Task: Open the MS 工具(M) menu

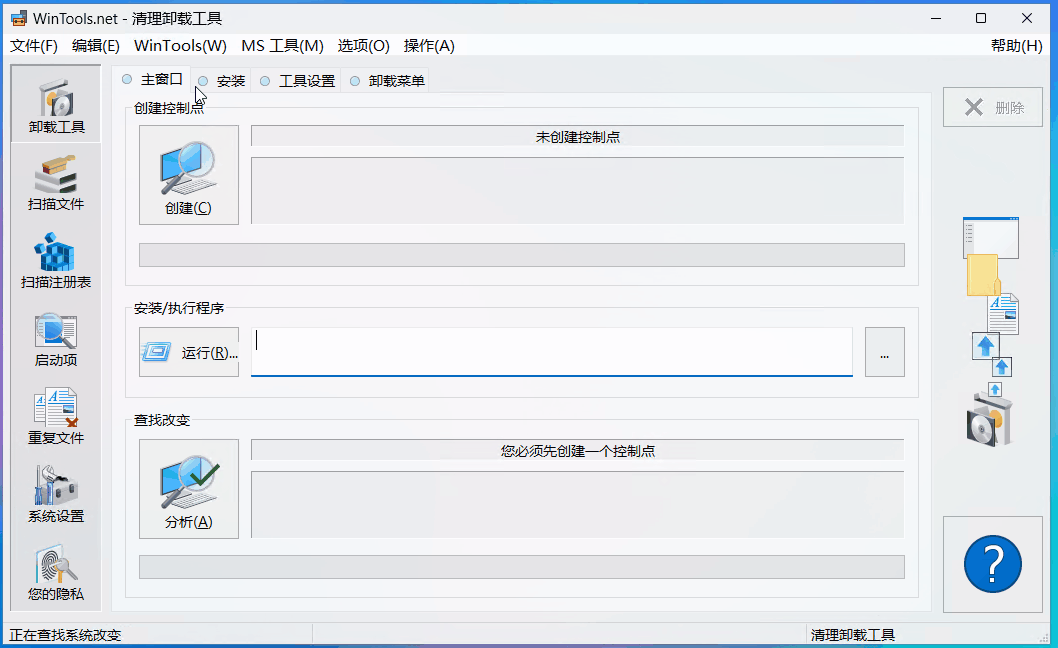Action: [x=282, y=46]
